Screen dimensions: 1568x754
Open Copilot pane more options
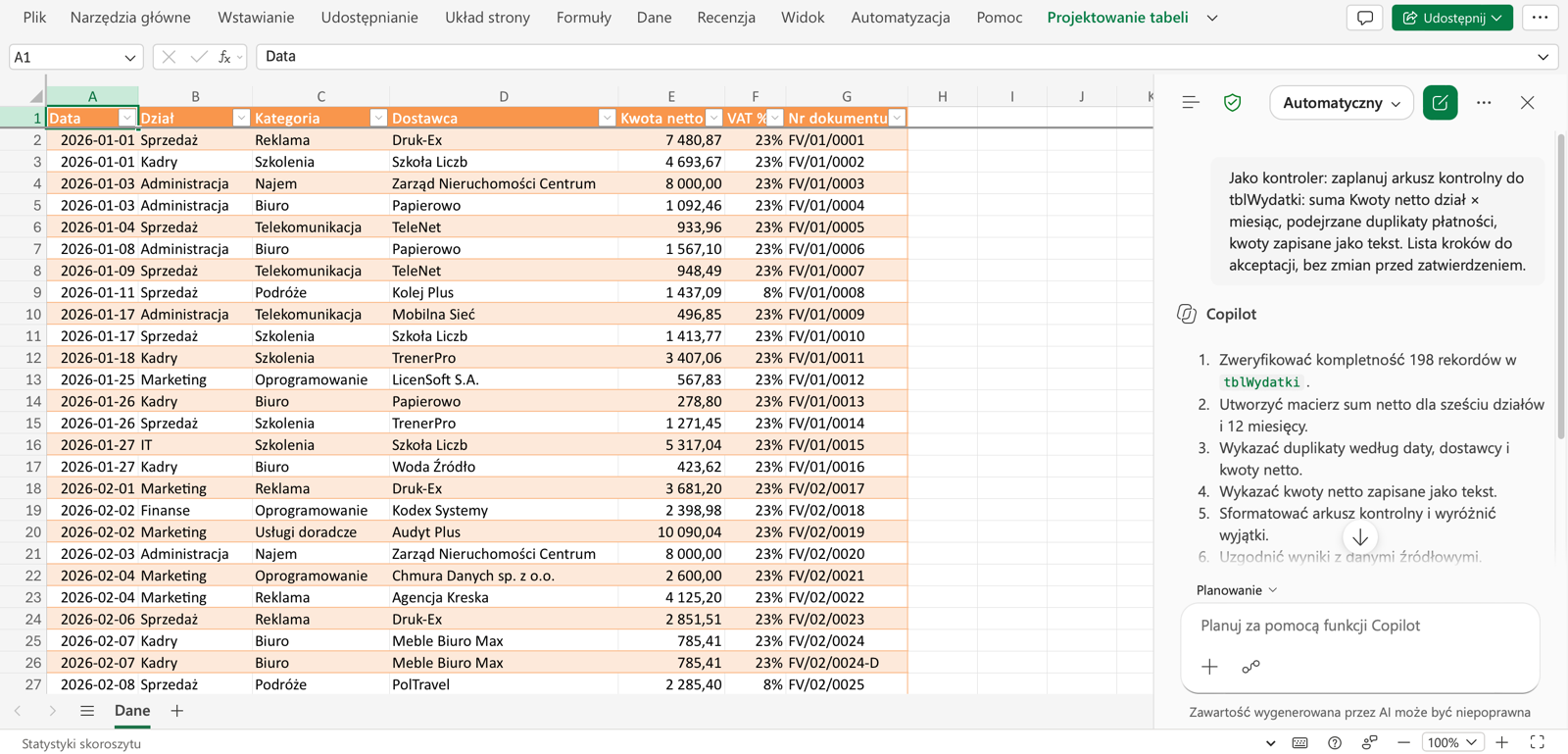click(x=1484, y=102)
